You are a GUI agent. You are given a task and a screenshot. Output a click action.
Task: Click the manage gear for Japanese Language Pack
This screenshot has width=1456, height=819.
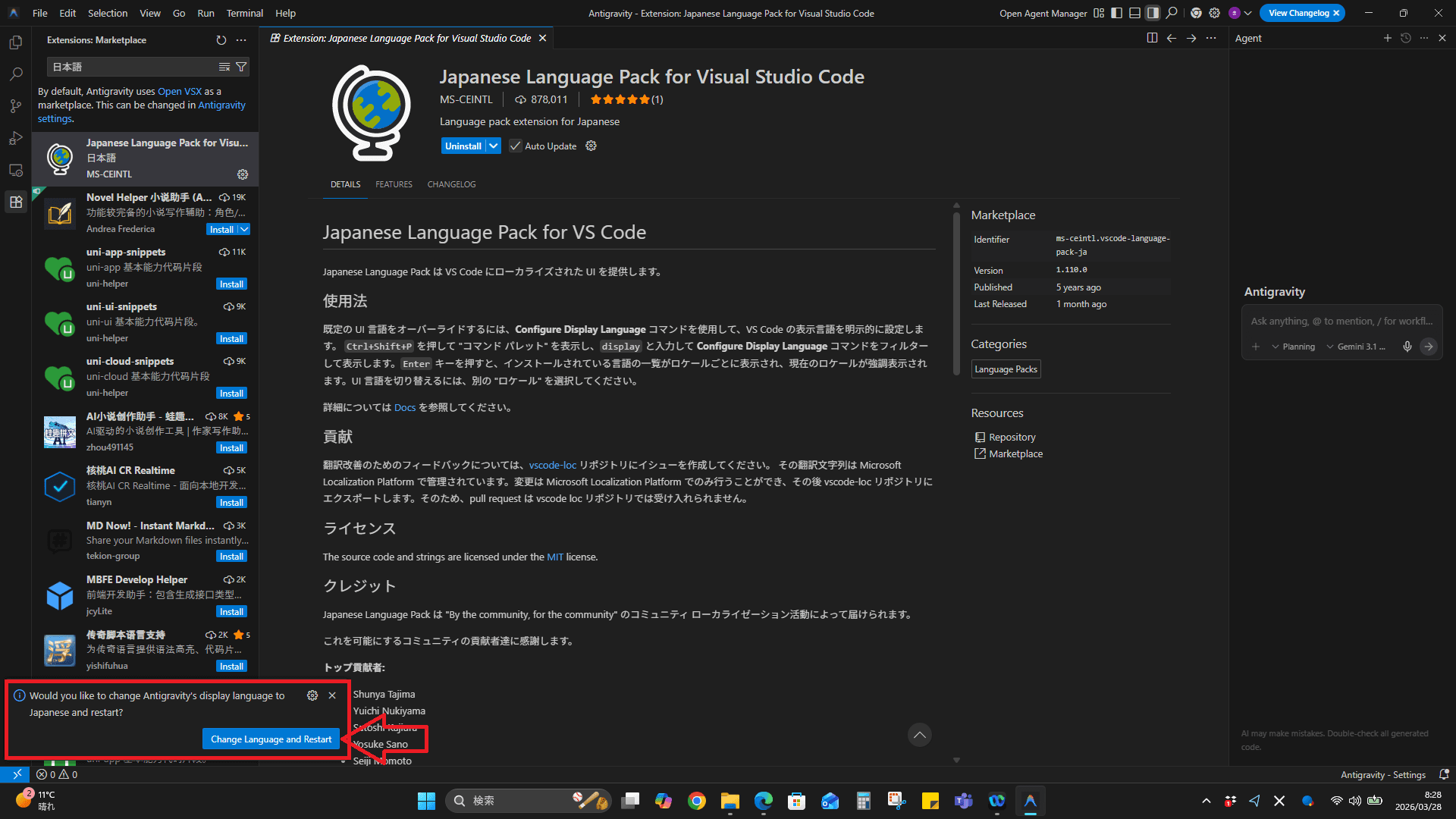tap(242, 174)
